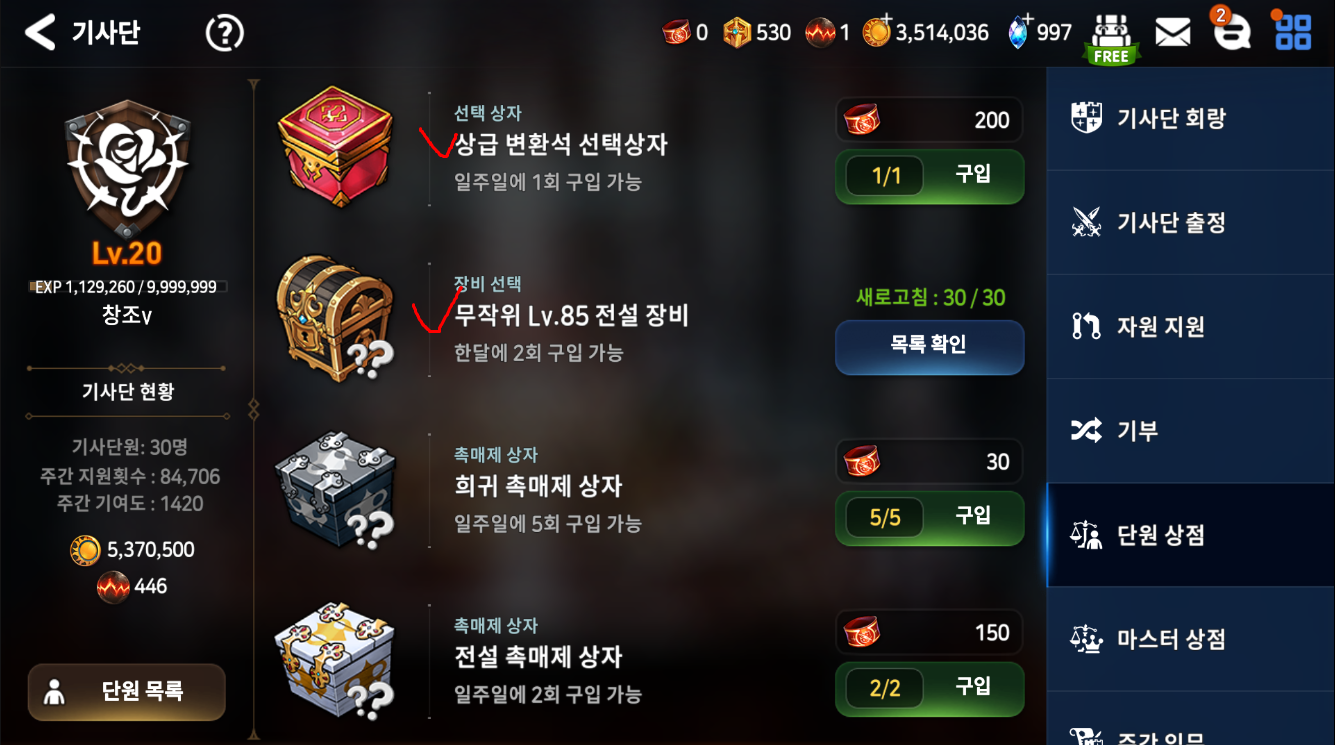Tap the guild rose shield emblem
Screen dimensions: 1335x745
[x=127, y=166]
